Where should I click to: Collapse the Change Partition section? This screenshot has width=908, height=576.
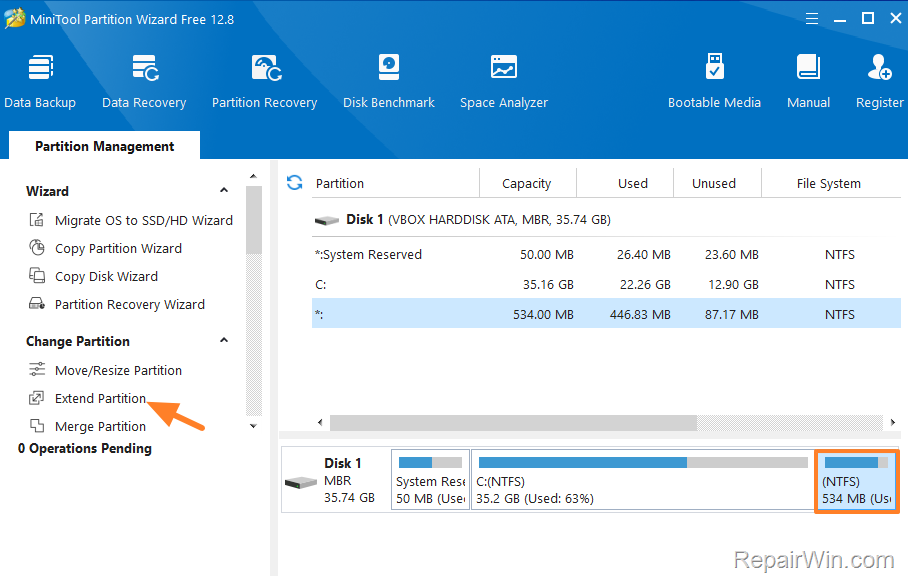click(x=224, y=341)
